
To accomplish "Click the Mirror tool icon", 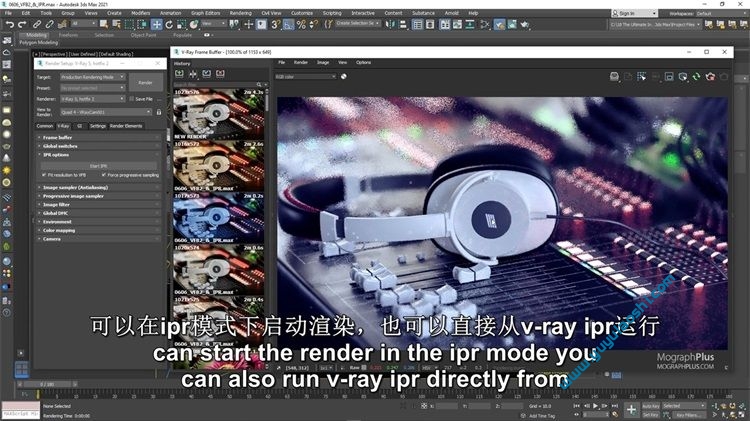I will (390, 24).
